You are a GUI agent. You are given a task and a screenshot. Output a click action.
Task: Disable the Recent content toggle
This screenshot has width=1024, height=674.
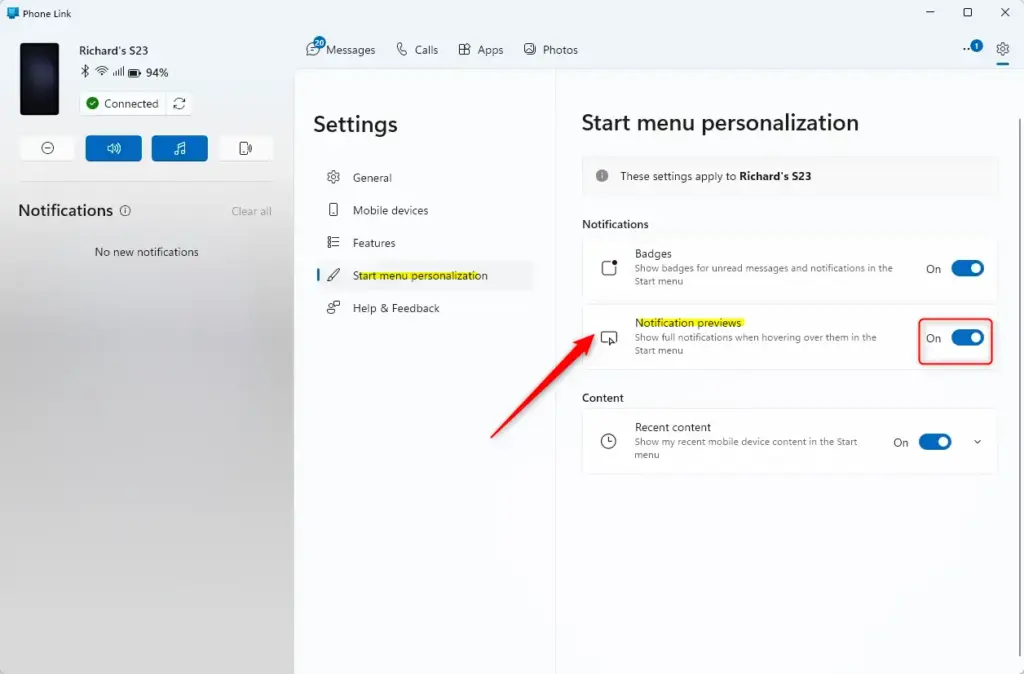pyautogui.click(x=935, y=442)
